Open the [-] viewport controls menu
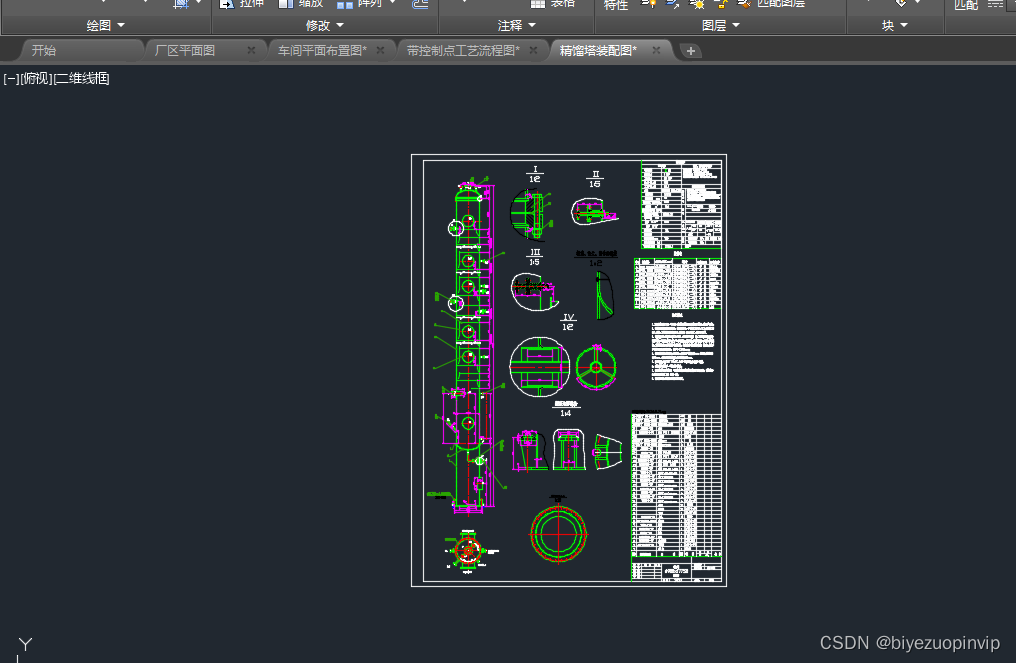This screenshot has width=1016, height=663. coord(11,78)
